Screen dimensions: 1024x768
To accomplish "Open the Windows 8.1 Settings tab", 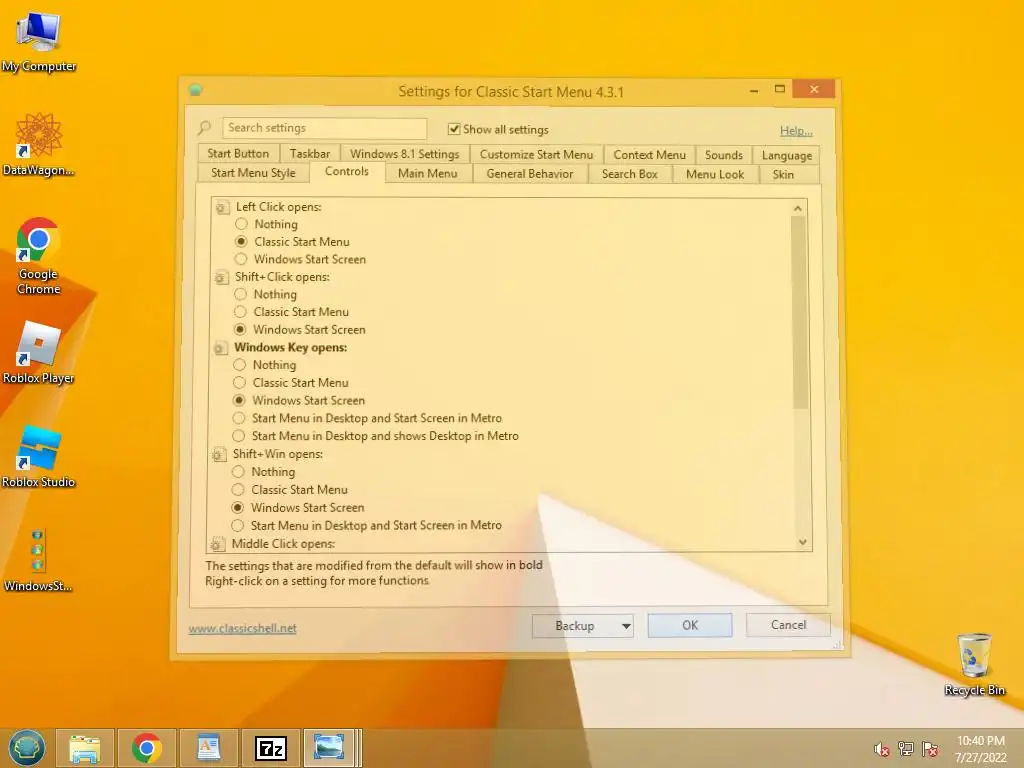I will 405,154.
